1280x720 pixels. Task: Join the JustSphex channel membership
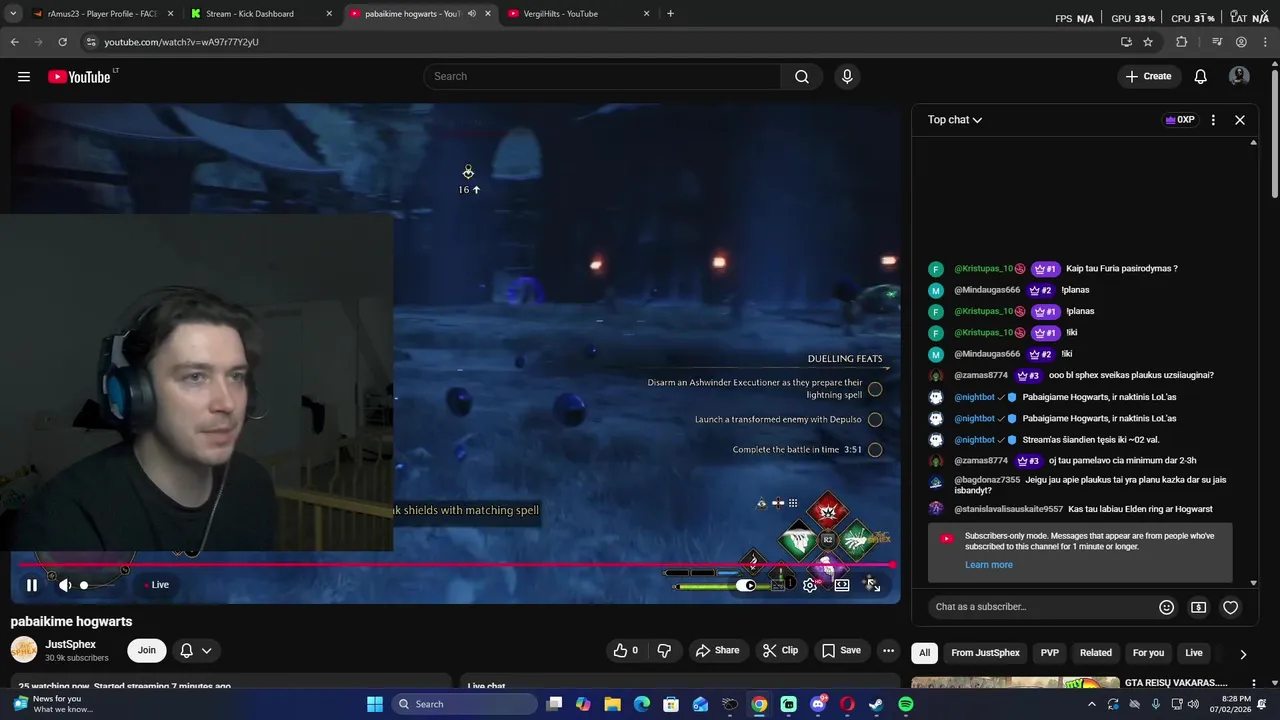click(x=147, y=650)
